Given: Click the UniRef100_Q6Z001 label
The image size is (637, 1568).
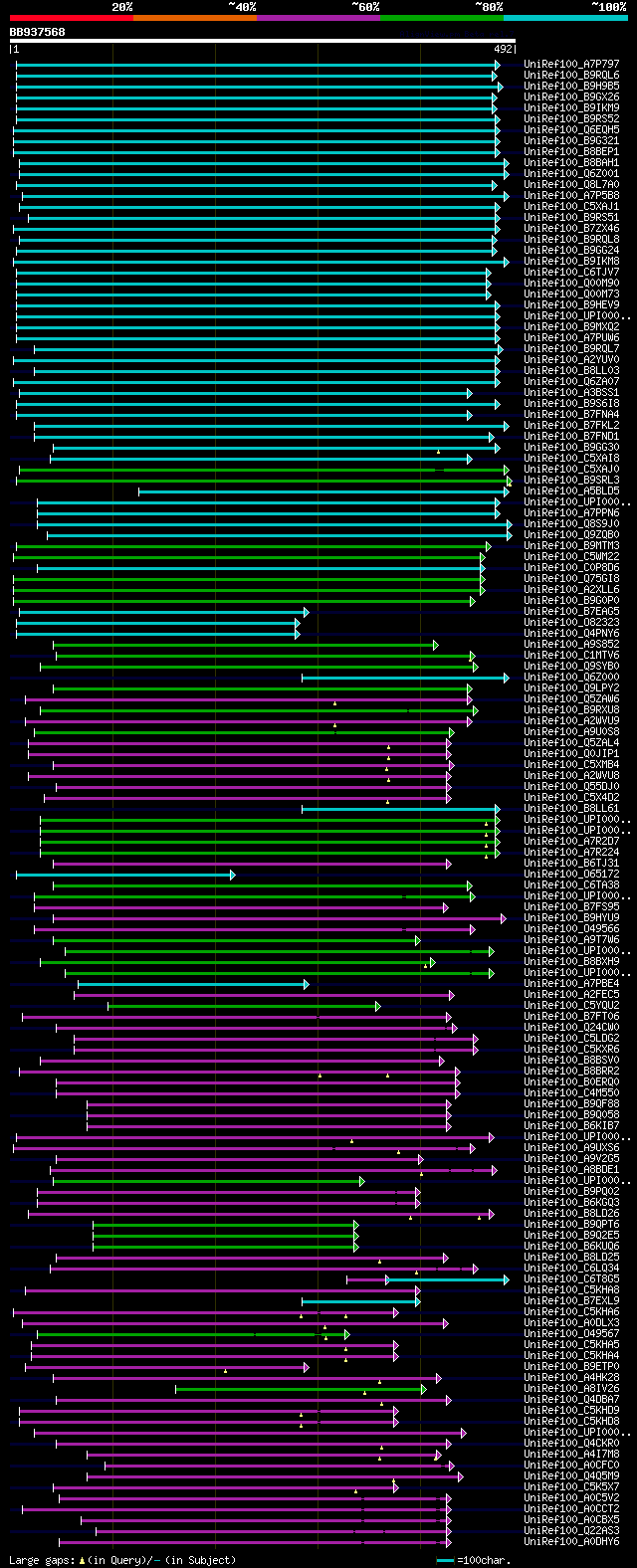Looking at the screenshot, I should [x=571, y=173].
